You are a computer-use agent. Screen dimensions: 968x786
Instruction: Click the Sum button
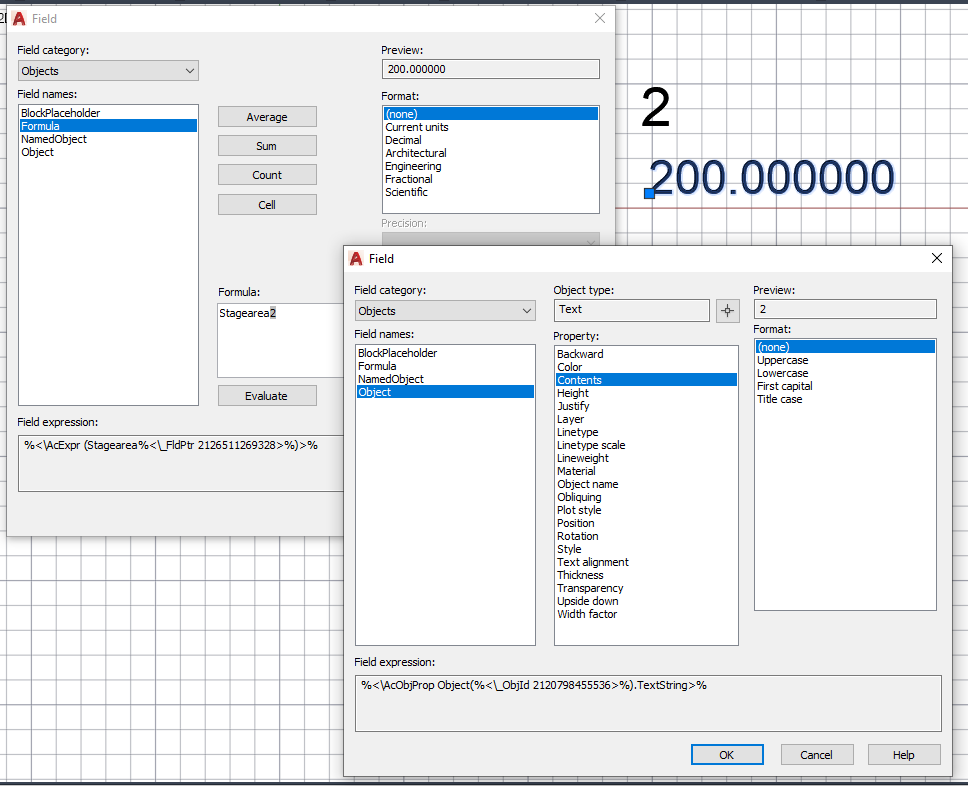coord(267,146)
